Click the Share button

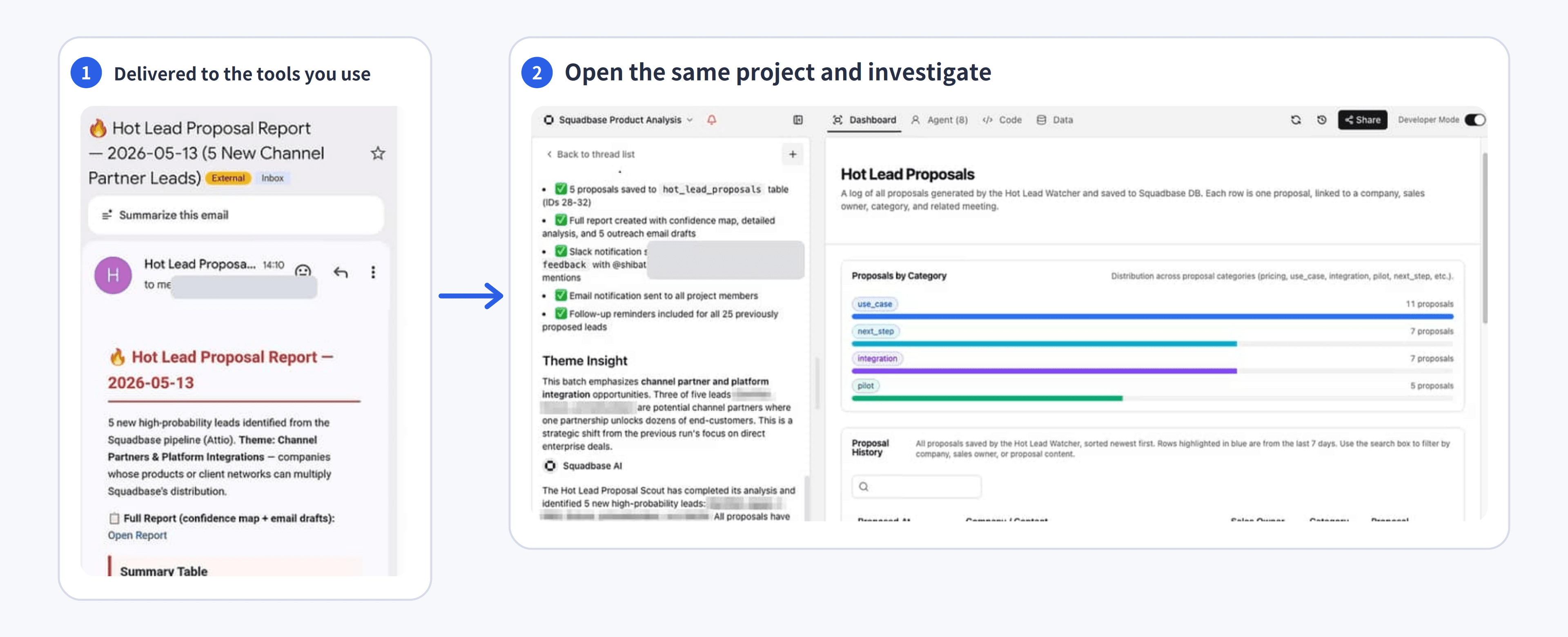click(x=1362, y=120)
